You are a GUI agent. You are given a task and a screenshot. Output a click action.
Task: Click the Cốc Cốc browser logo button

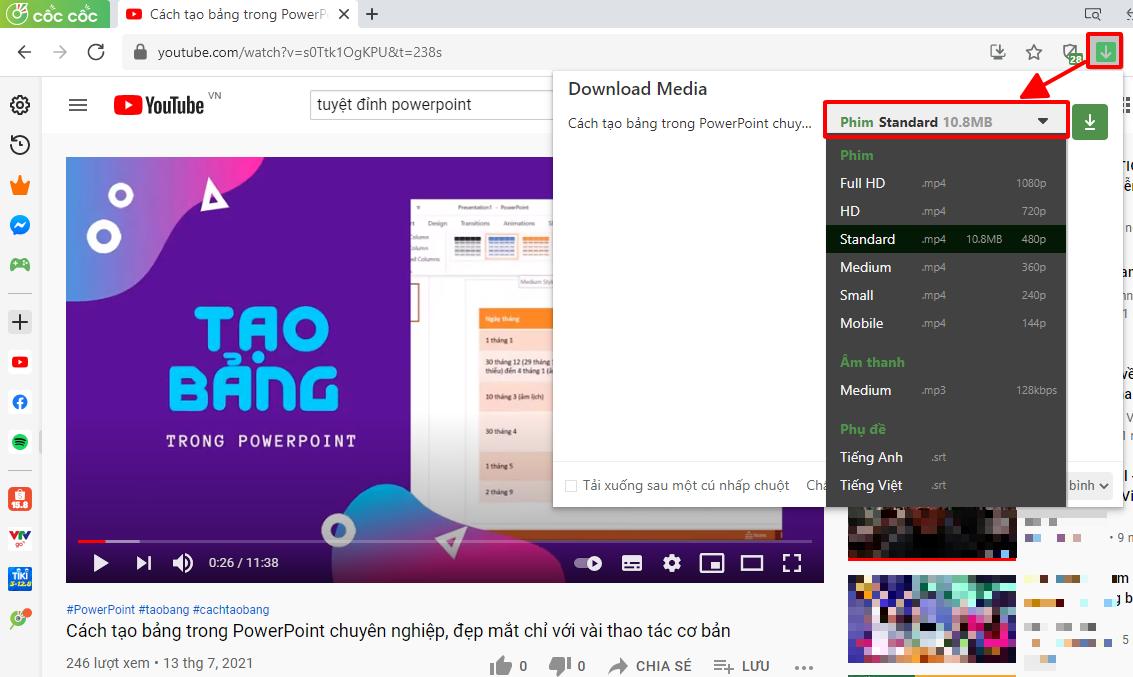point(54,14)
